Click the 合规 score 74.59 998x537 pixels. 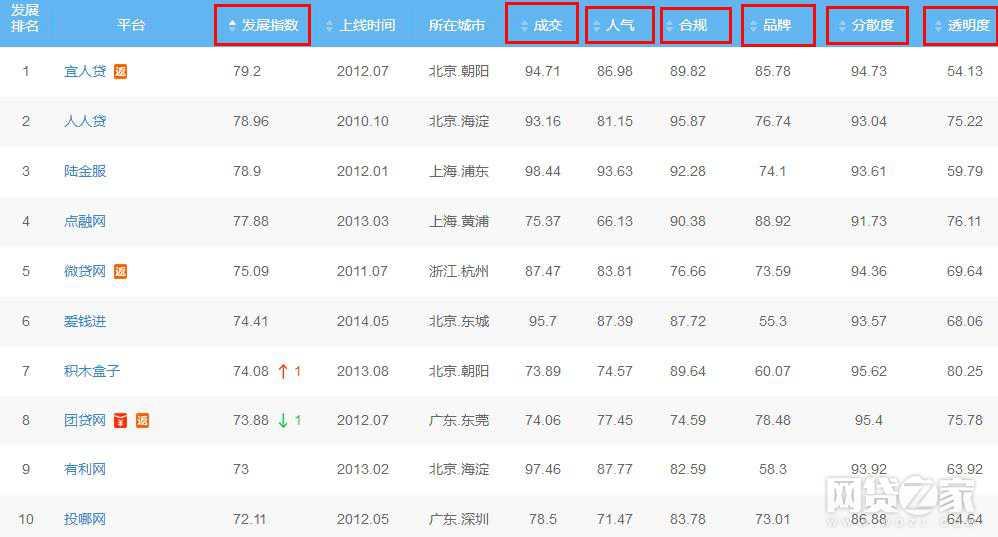coord(687,421)
